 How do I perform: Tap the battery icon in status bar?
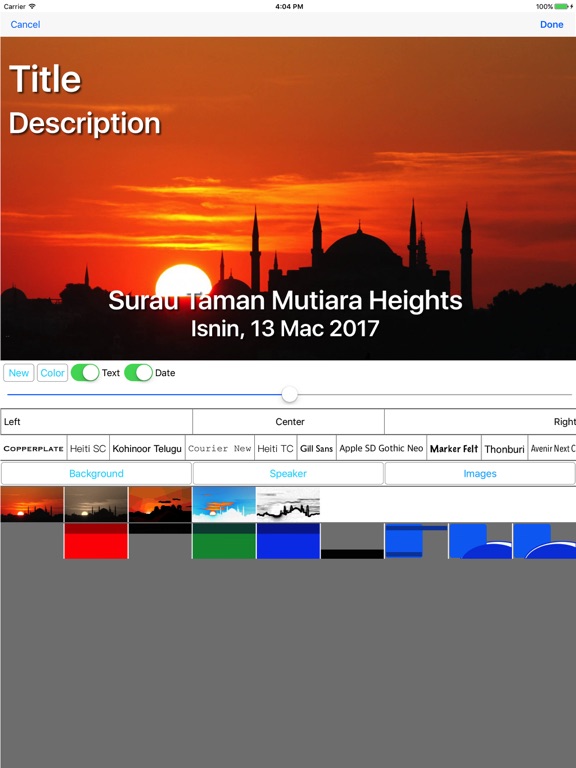tap(563, 6)
